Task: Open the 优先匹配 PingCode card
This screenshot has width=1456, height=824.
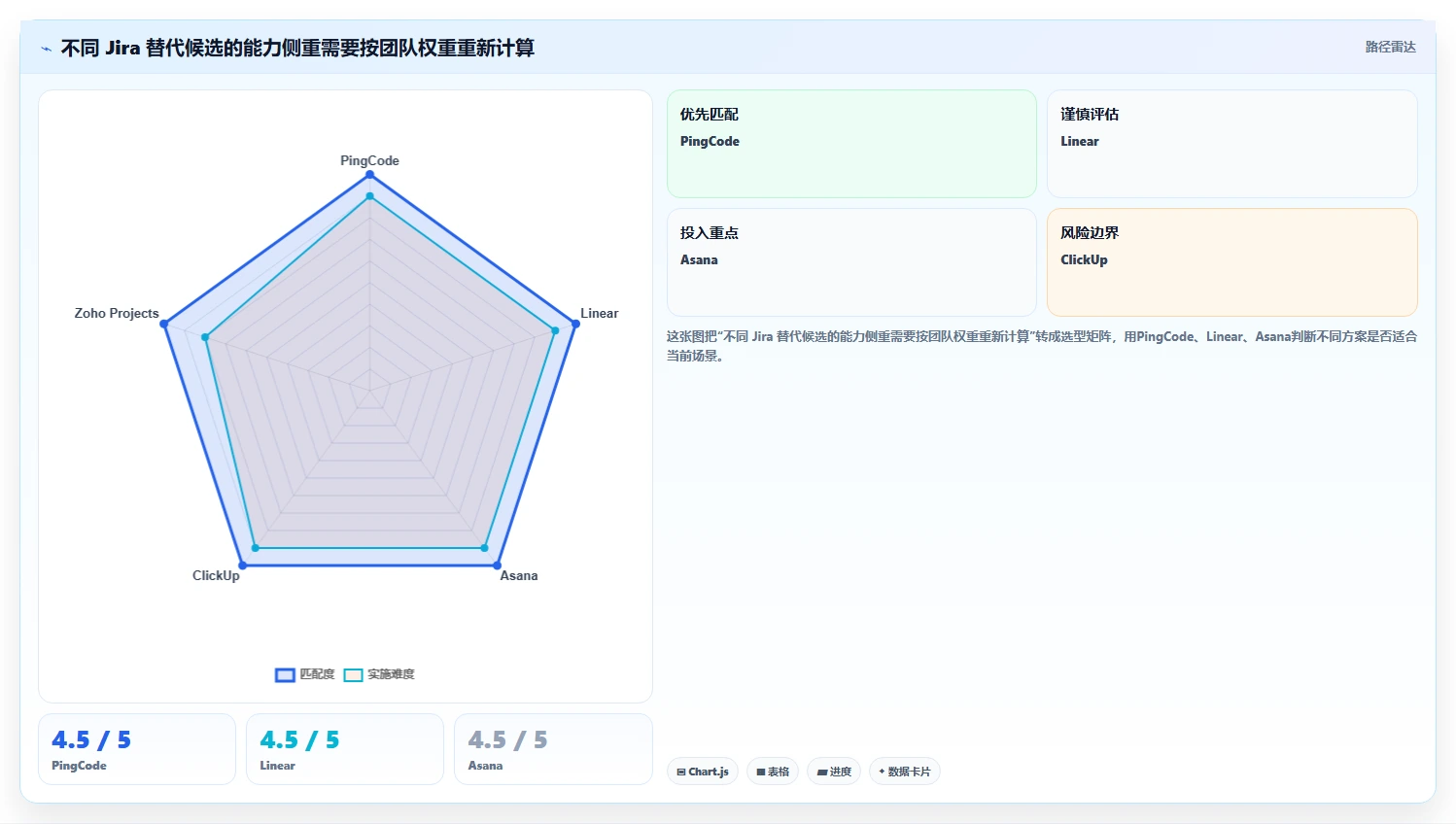Action: (851, 144)
